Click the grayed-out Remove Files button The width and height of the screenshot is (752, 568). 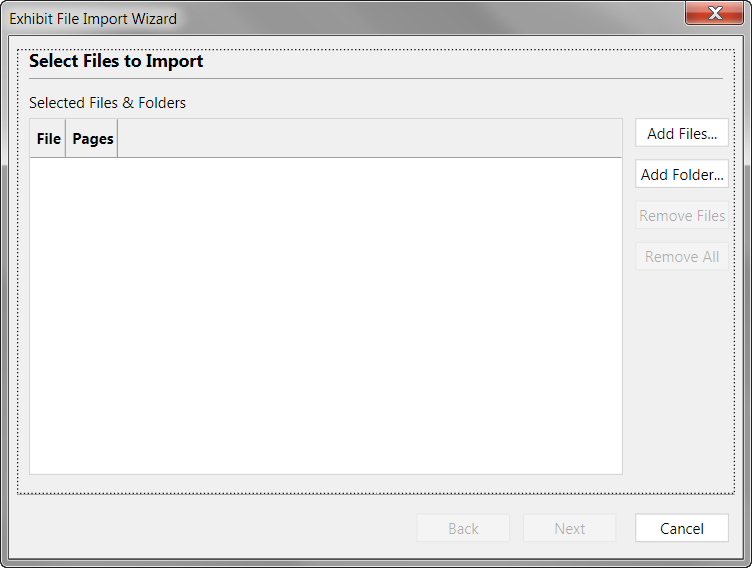pos(682,215)
